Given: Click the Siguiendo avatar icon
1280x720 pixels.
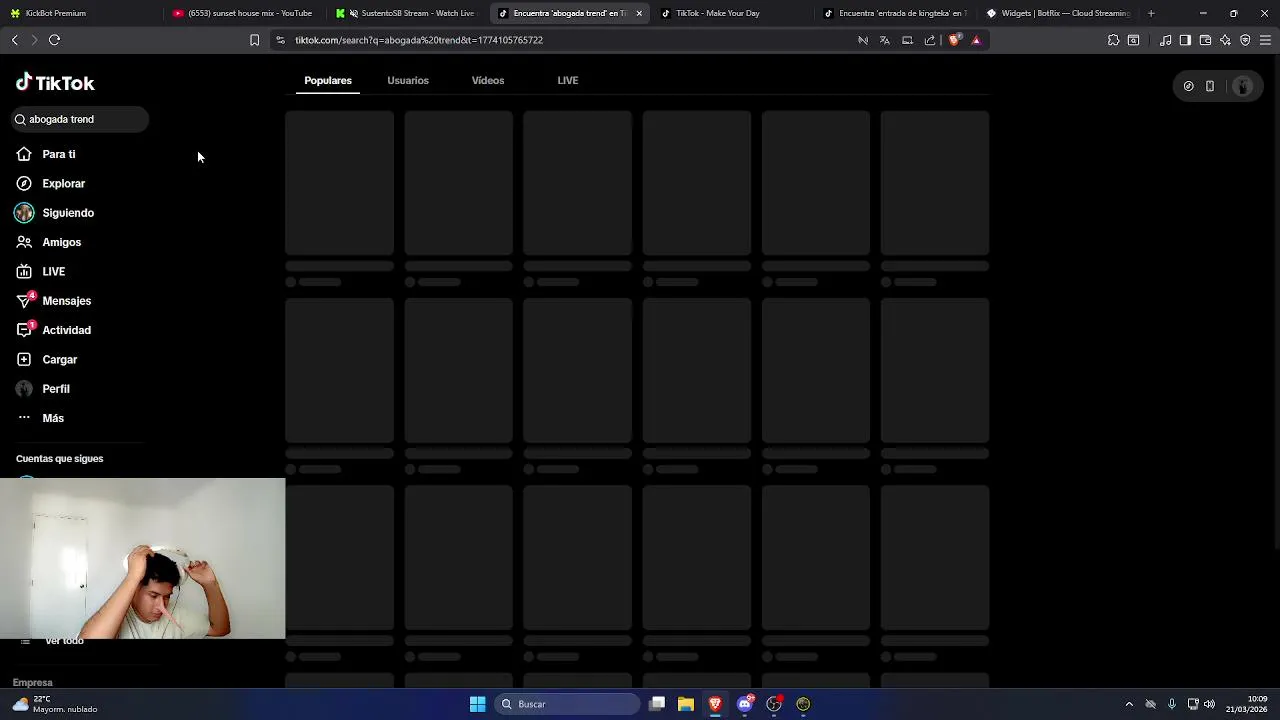Looking at the screenshot, I should 24,213.
